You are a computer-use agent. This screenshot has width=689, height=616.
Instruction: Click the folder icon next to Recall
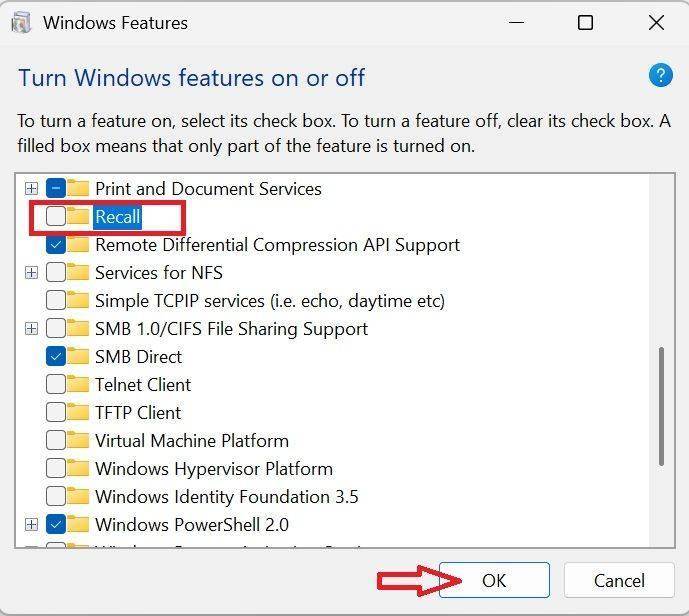tap(78, 216)
